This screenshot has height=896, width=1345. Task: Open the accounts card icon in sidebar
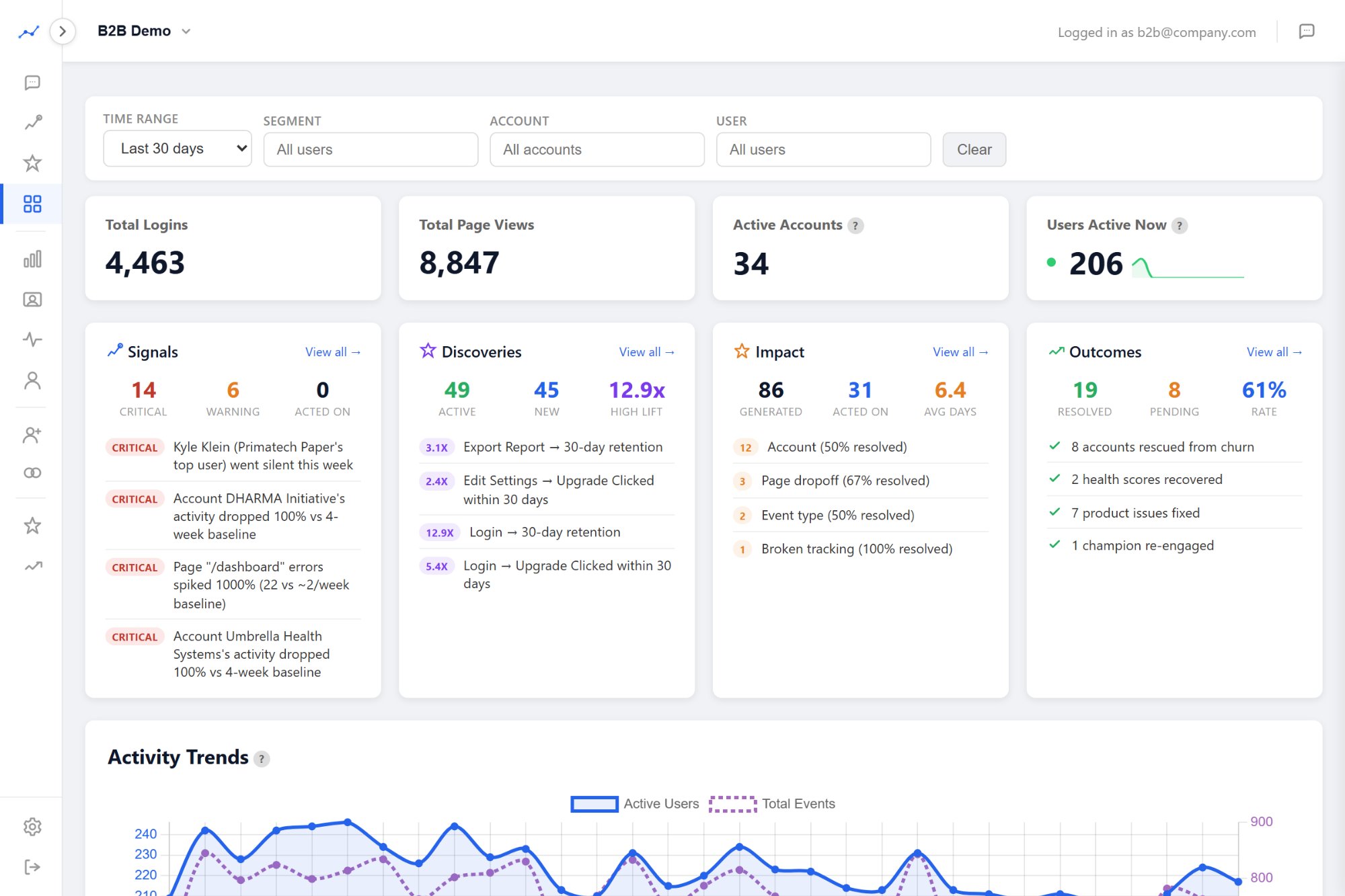(32, 300)
